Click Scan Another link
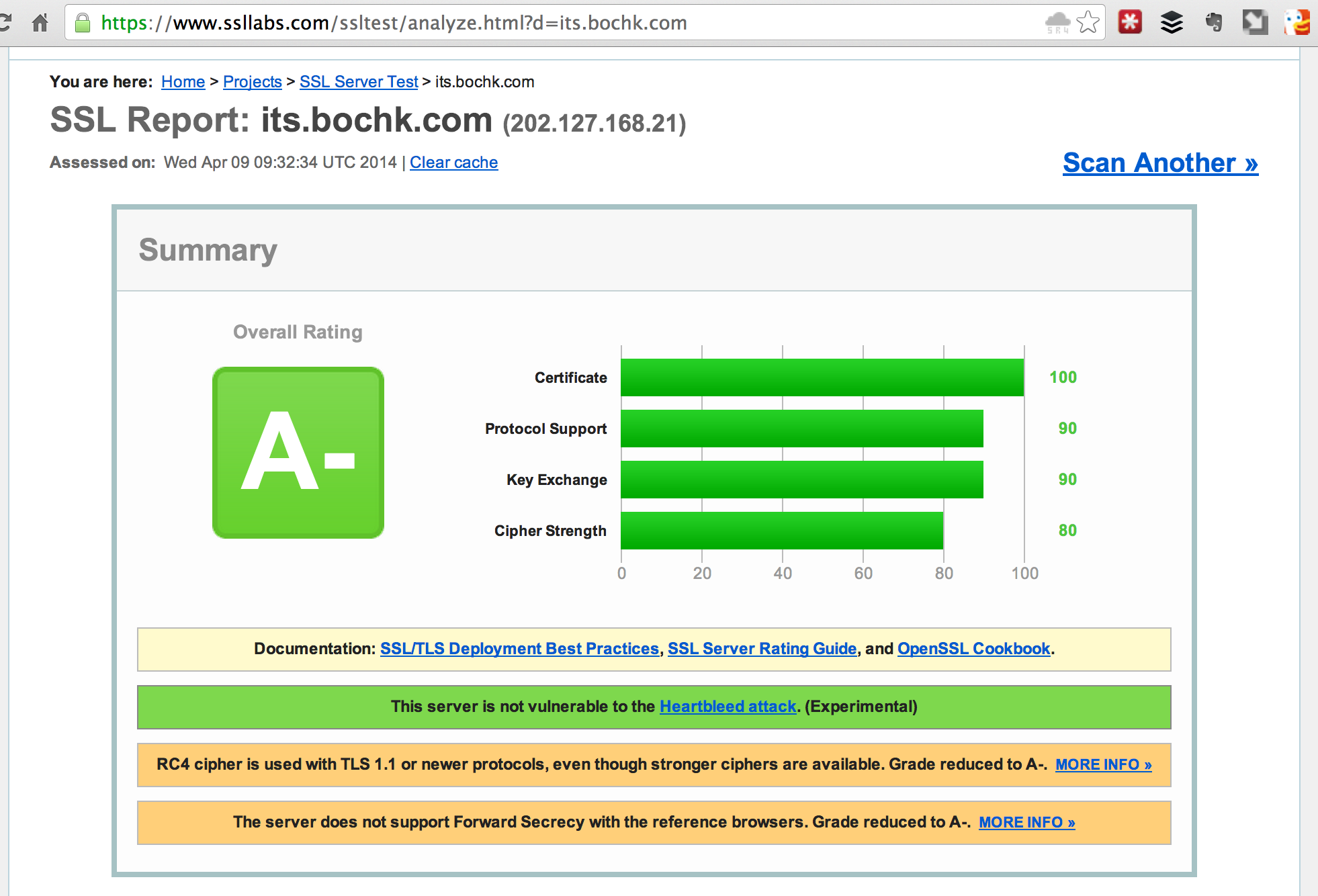 (1160, 163)
